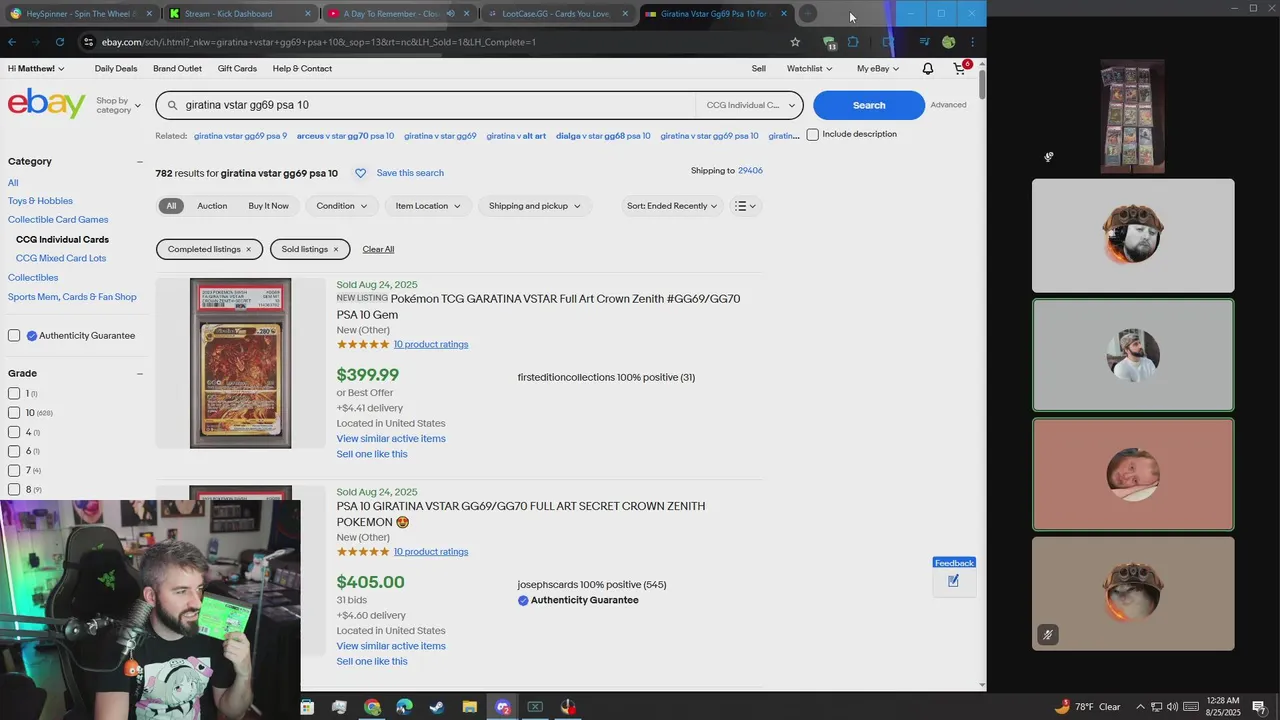Select the Auction filter tab
1280x720 pixels.
click(x=212, y=206)
